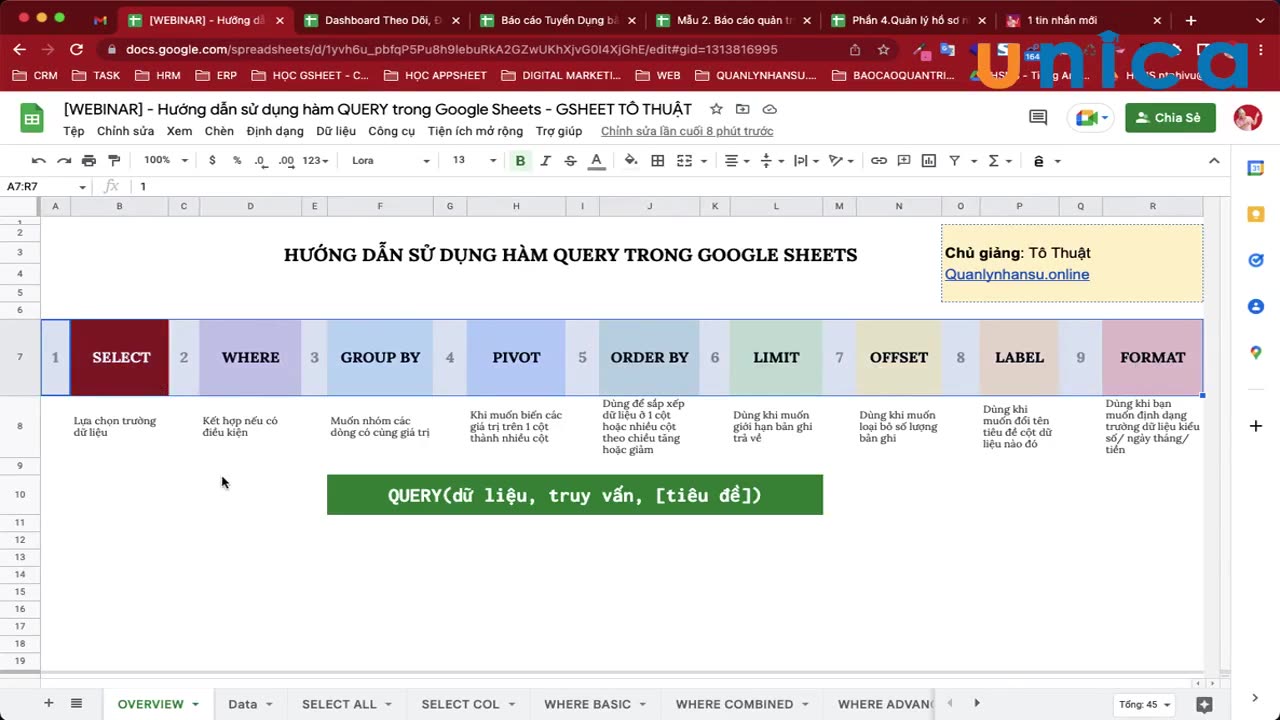Click the Redo icon in toolbar
Screen dimensions: 1280x720
tap(64, 161)
